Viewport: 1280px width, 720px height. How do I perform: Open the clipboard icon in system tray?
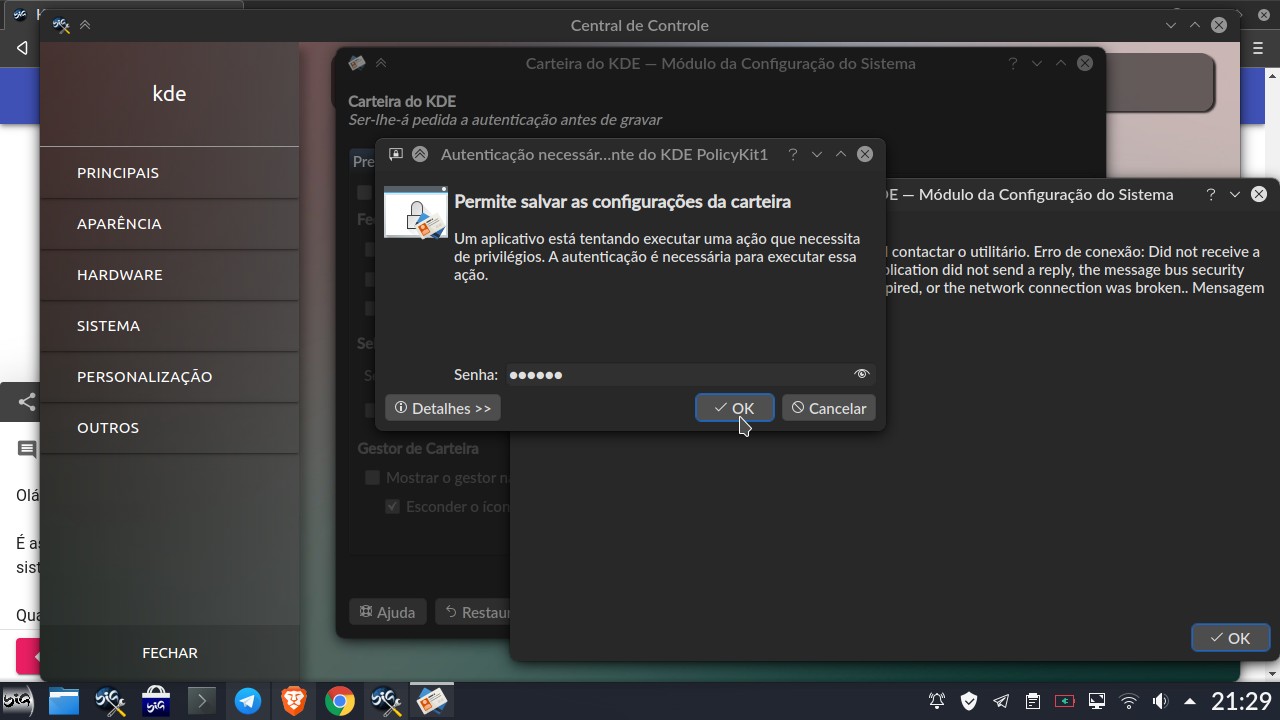point(1031,700)
